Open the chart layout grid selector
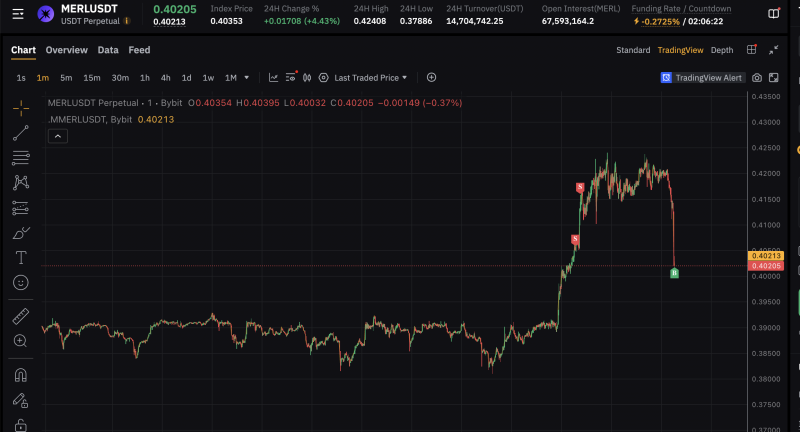 (751, 50)
